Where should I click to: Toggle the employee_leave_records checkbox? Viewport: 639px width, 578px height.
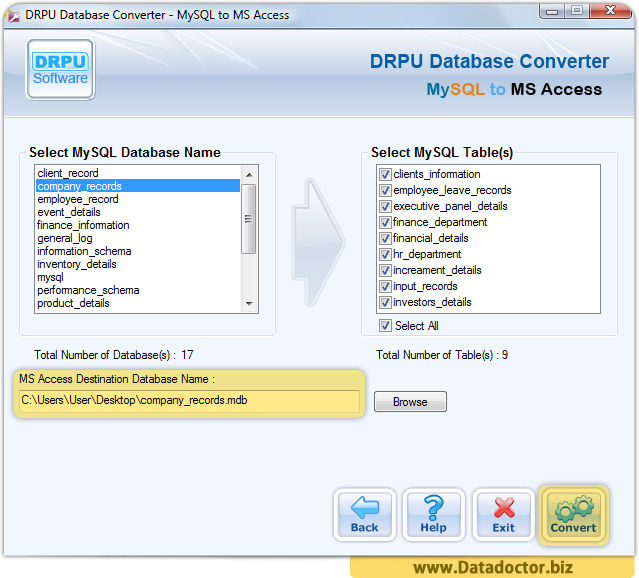(385, 190)
